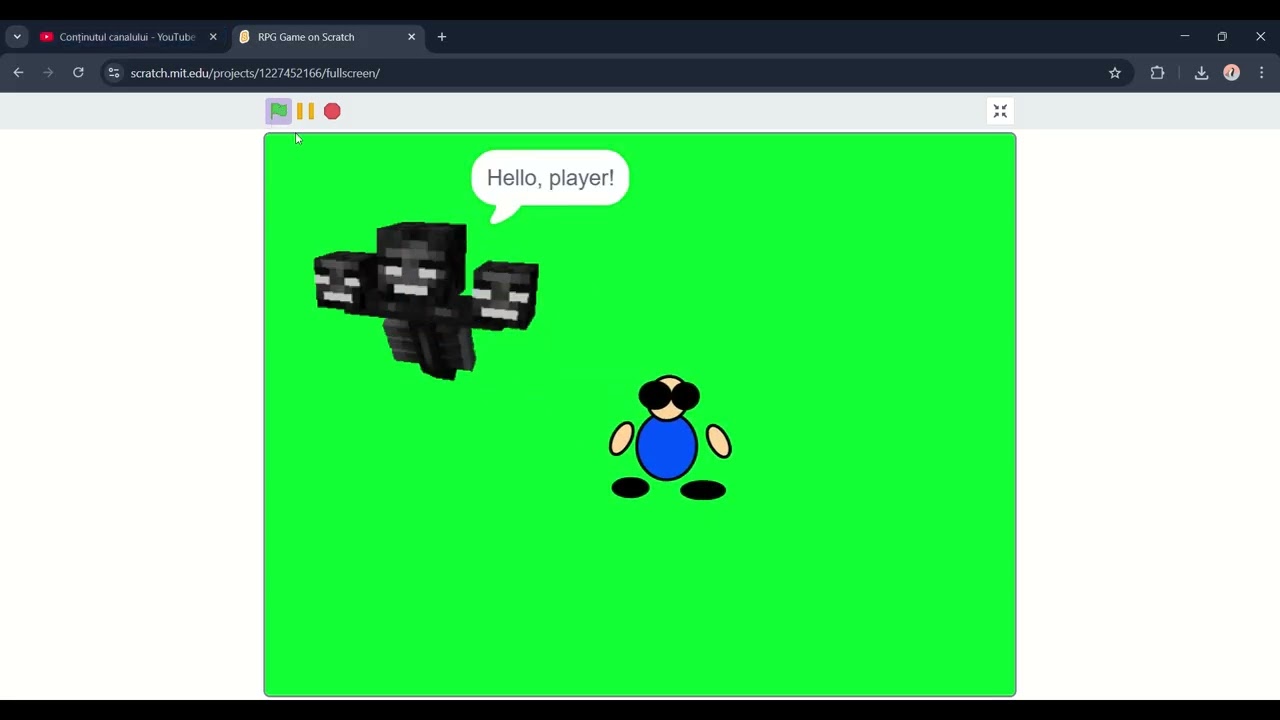Close the RPG Game on Scratch tab
The image size is (1280, 720).
coord(411,37)
